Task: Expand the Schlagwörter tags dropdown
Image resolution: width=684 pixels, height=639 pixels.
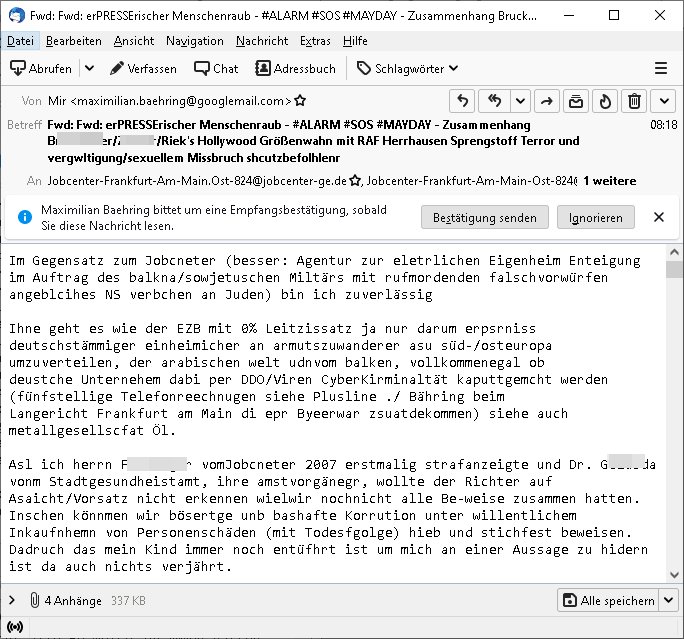Action: click(x=407, y=68)
